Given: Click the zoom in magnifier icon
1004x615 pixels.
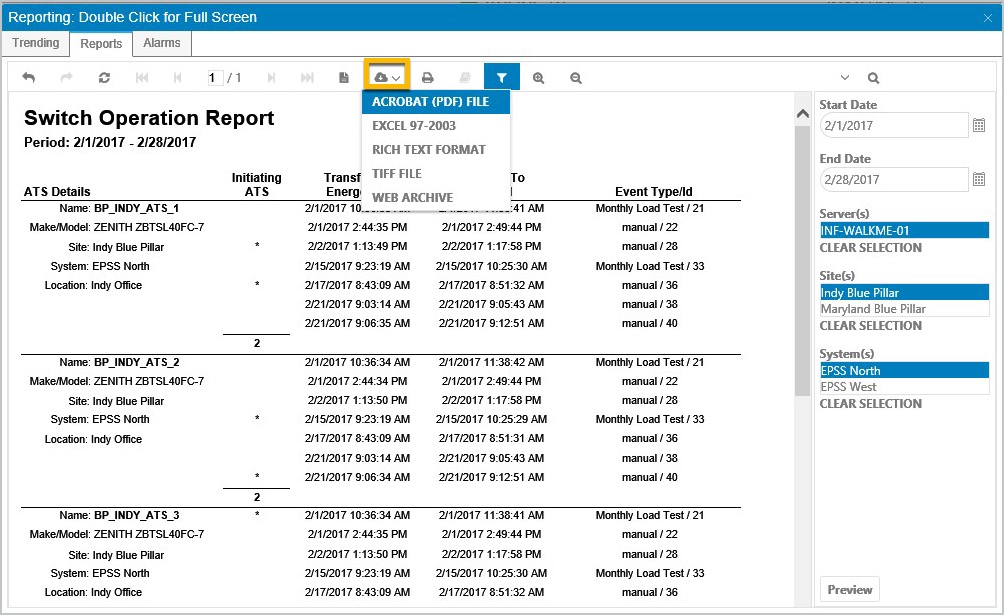Looking at the screenshot, I should point(538,78).
